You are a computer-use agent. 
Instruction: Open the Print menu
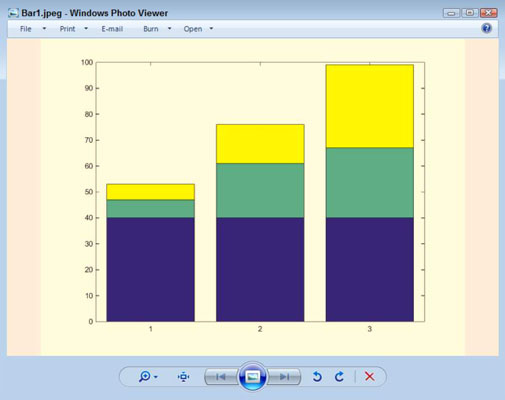(x=67, y=29)
